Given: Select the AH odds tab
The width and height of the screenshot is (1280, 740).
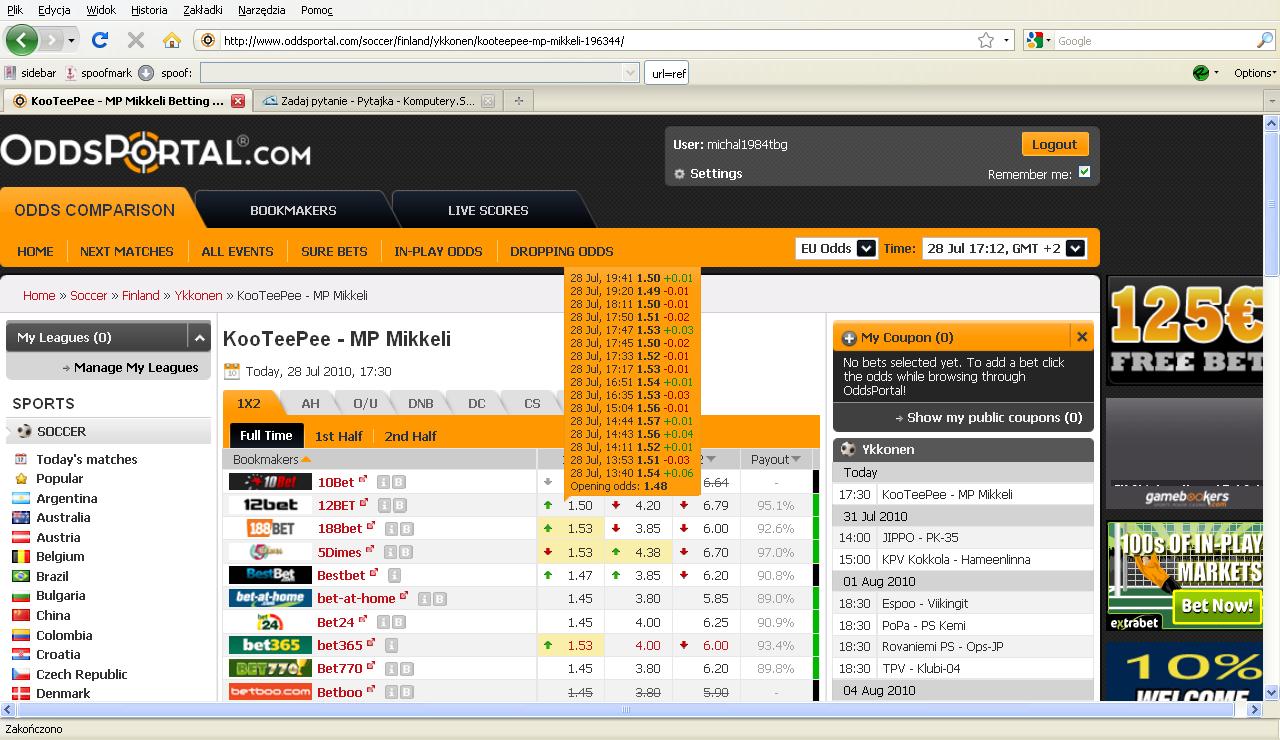Looking at the screenshot, I should coord(310,403).
